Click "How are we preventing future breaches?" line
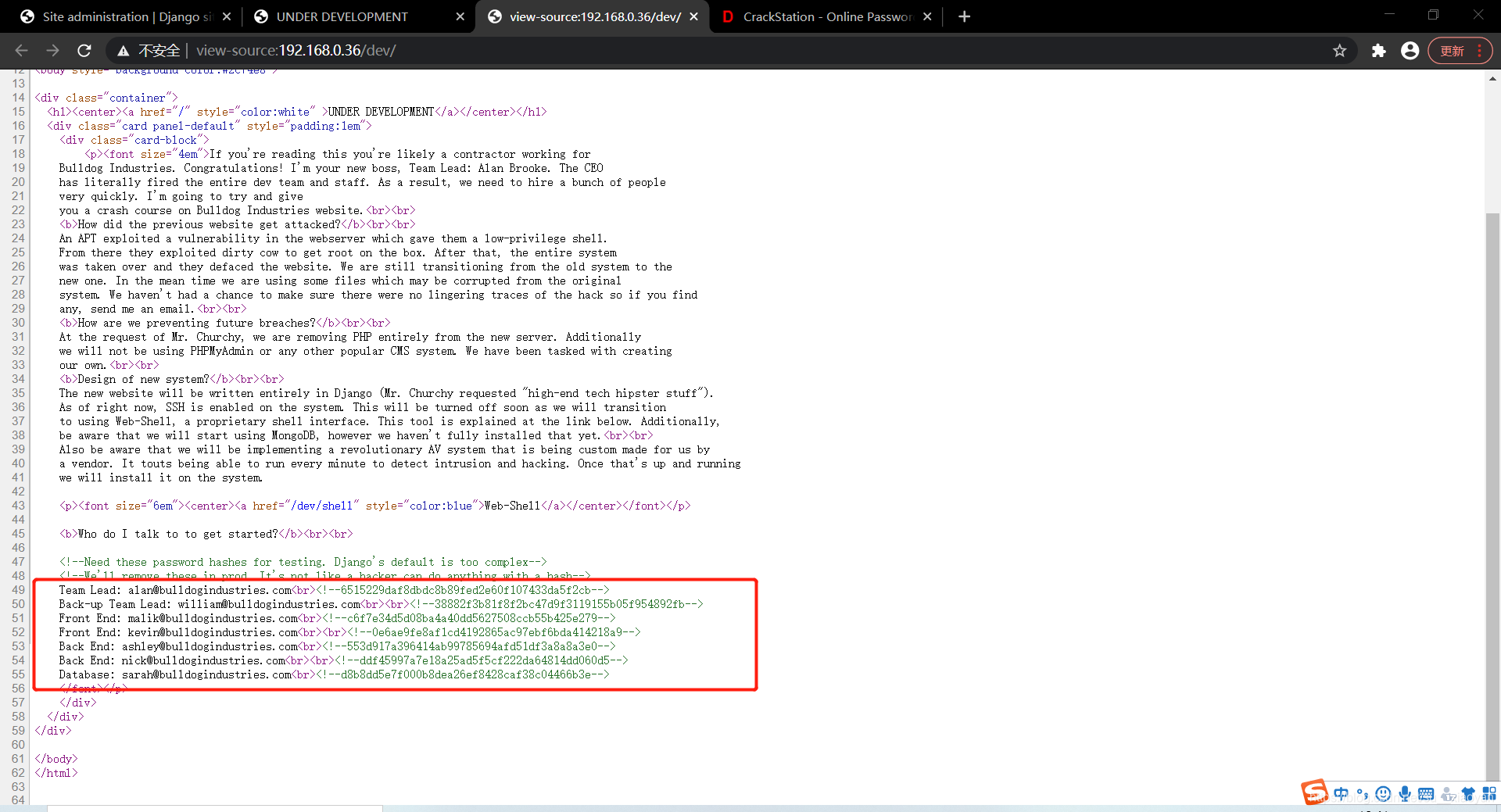 tap(197, 323)
